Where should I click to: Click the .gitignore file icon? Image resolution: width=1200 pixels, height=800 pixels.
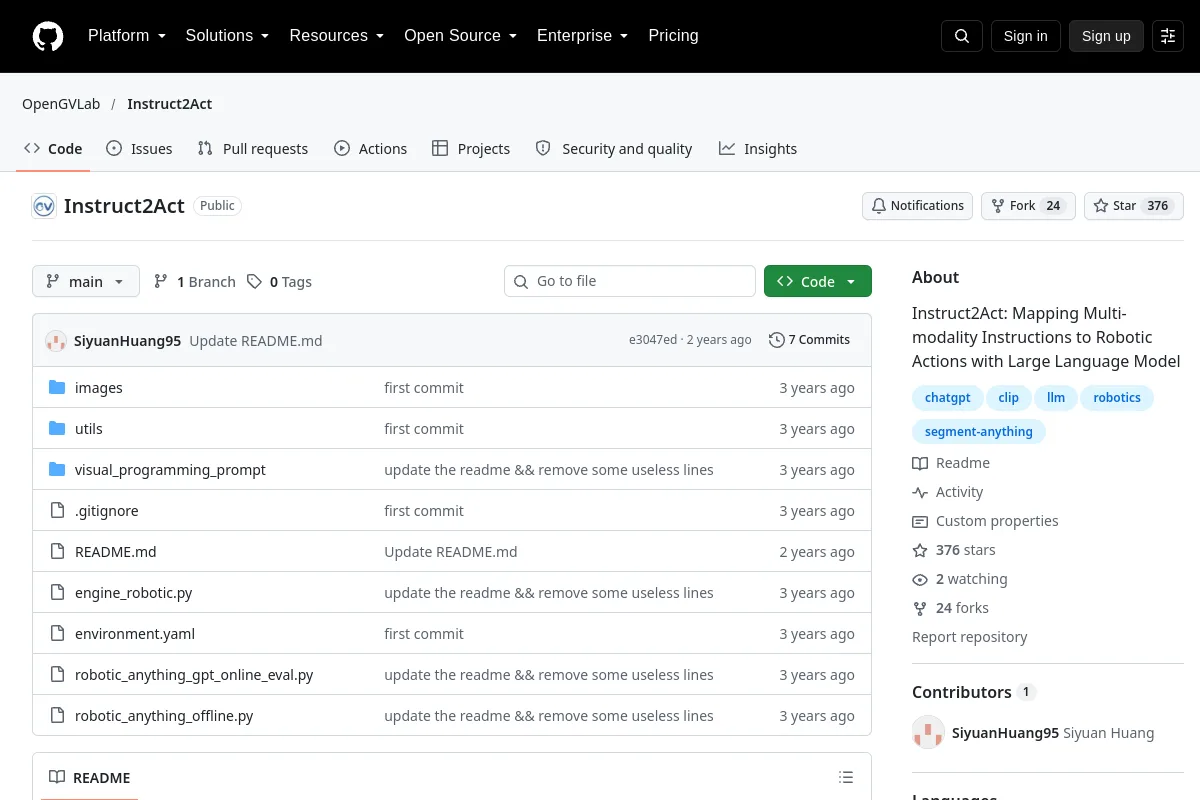pos(57,511)
